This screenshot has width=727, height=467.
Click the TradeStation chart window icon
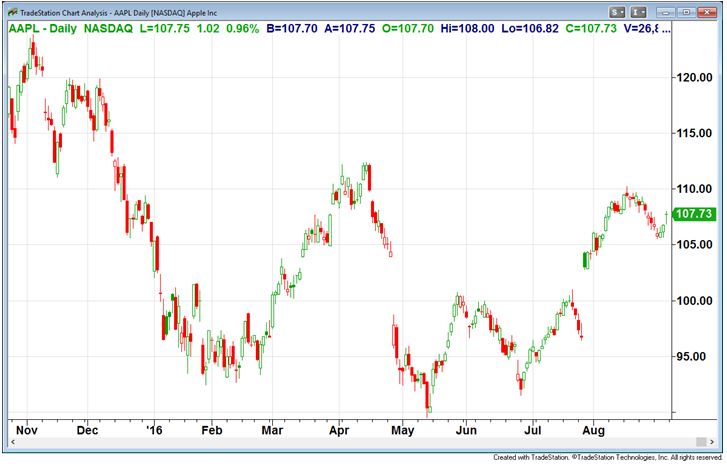[13, 13]
